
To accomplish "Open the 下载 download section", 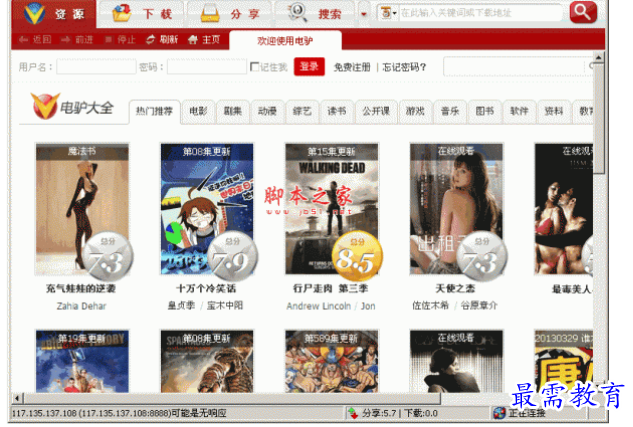I will pyautogui.click(x=142, y=14).
